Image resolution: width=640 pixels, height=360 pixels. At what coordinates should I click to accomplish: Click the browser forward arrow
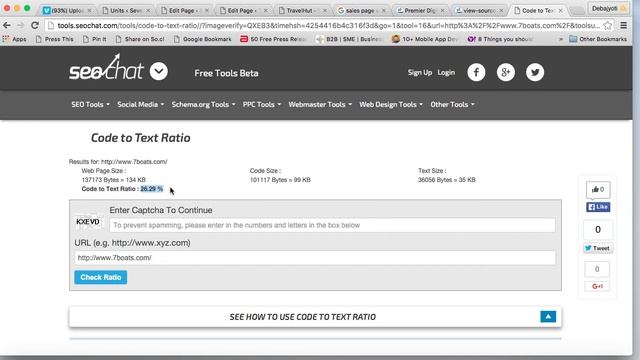tap(20, 25)
